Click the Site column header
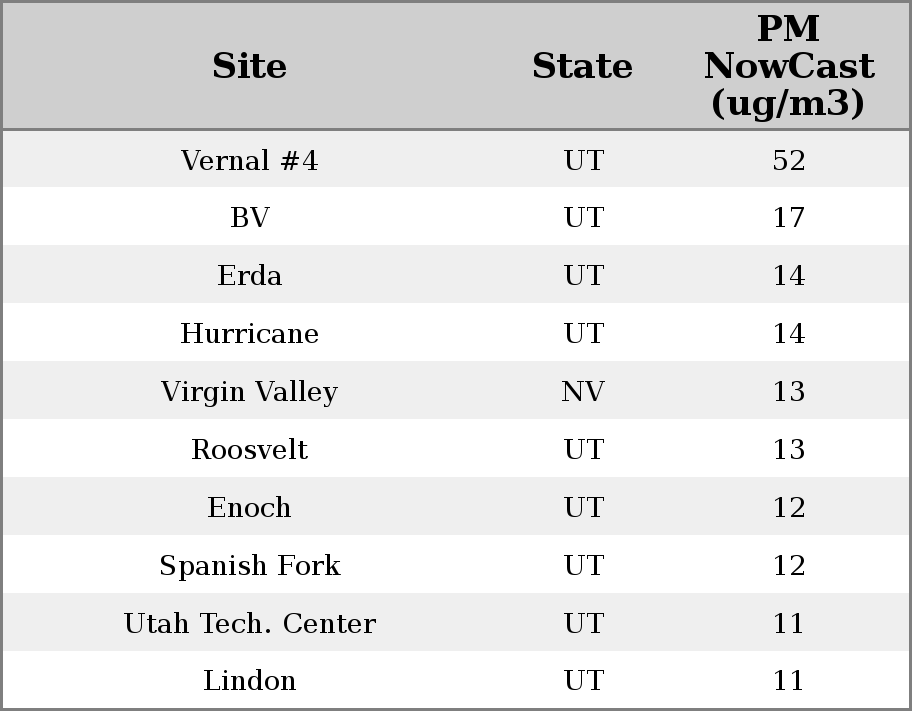 [x=249, y=66]
